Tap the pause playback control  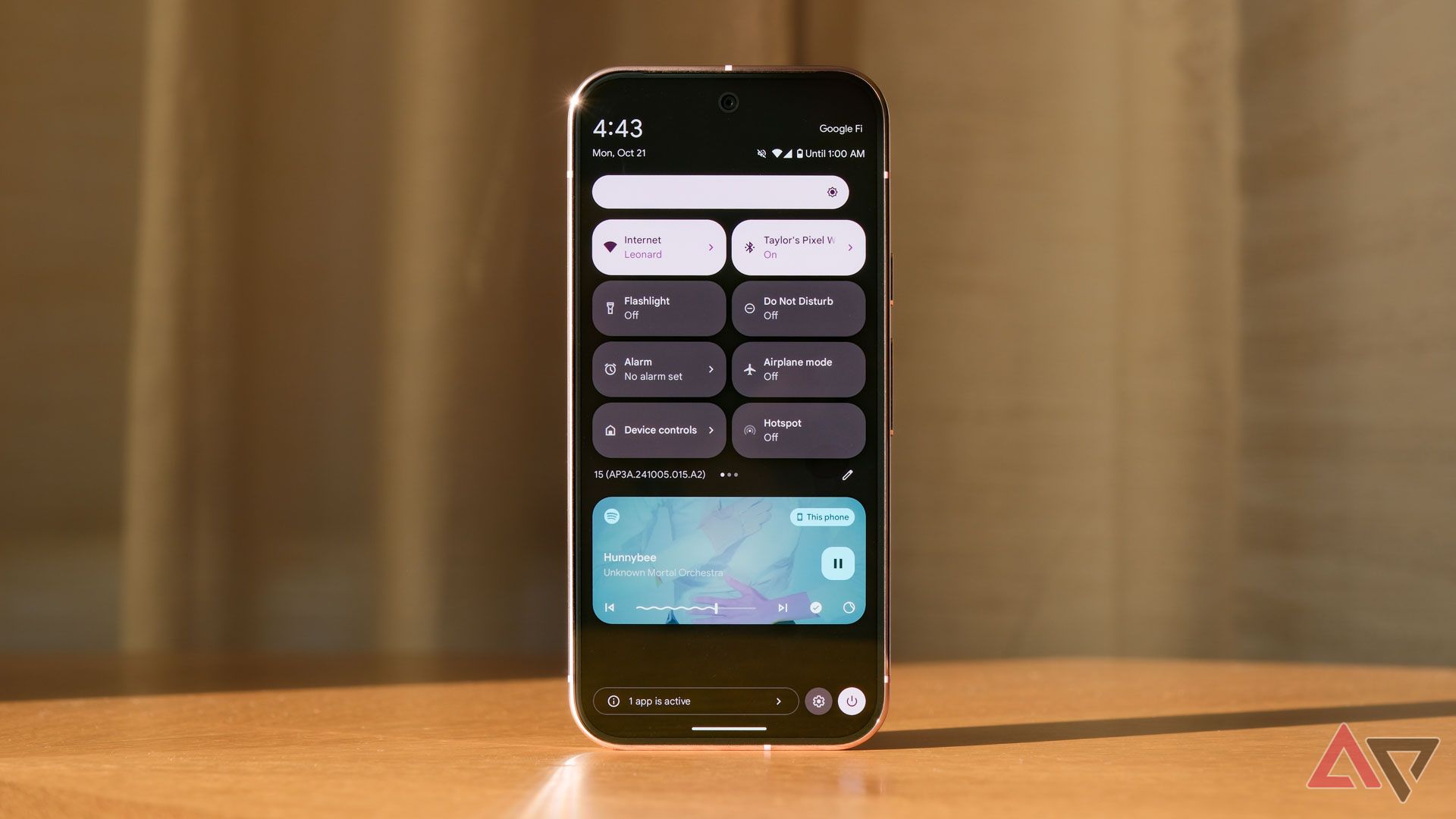pyautogui.click(x=837, y=562)
